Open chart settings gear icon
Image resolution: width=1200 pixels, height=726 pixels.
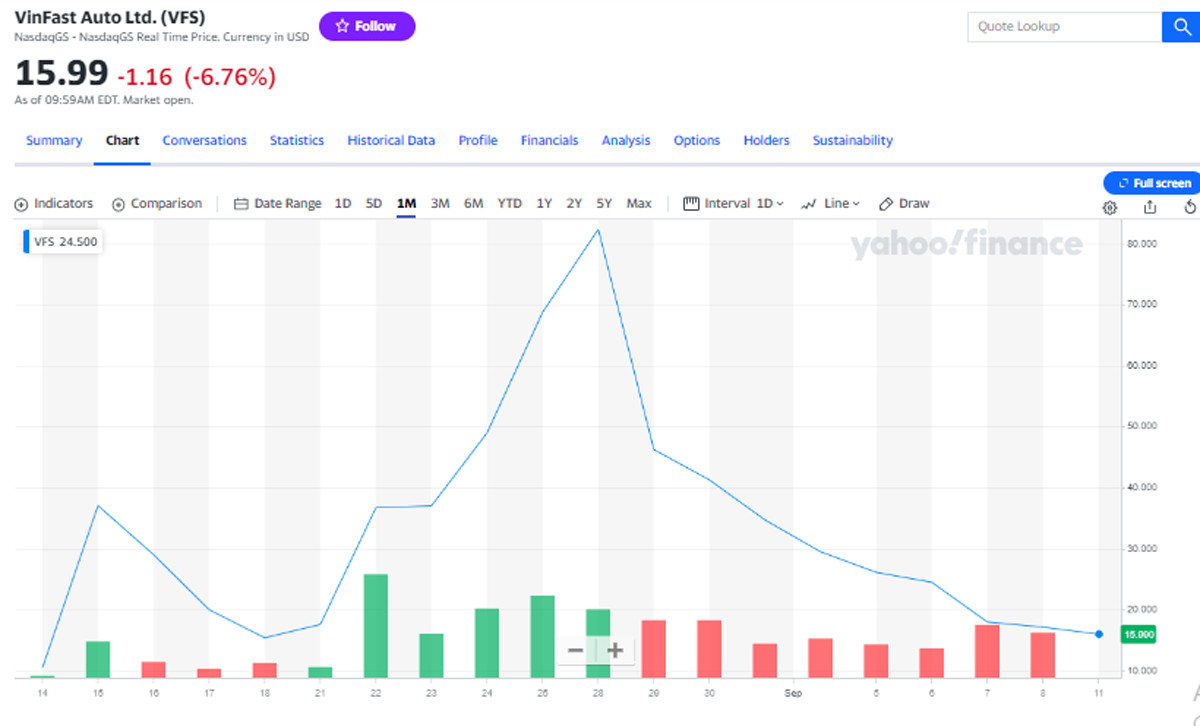point(1110,207)
